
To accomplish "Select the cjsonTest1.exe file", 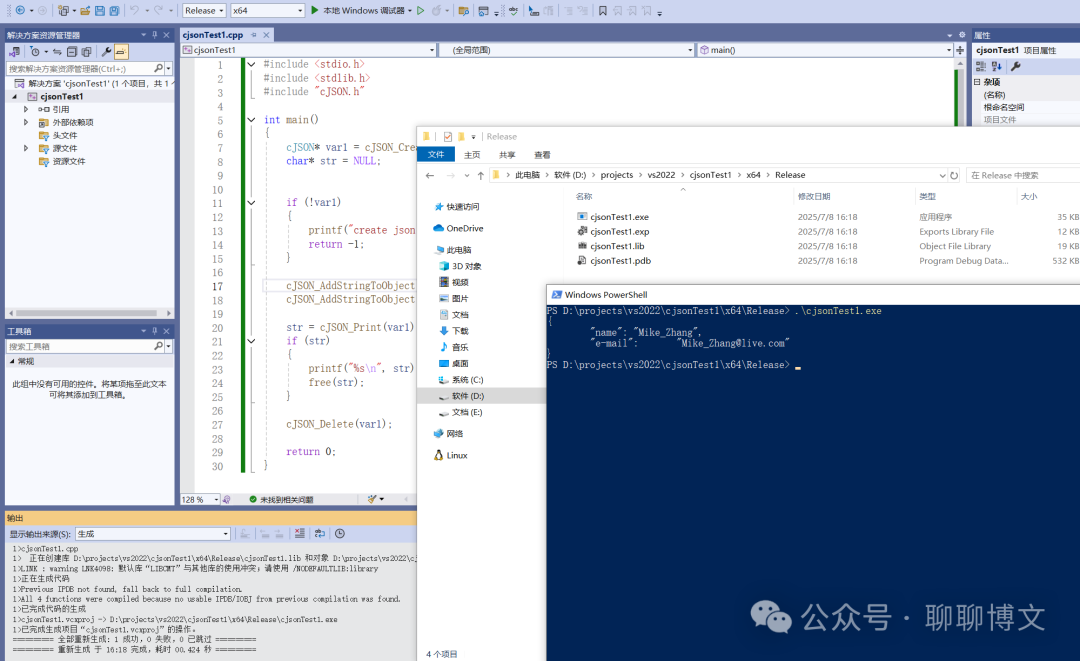I will (619, 217).
